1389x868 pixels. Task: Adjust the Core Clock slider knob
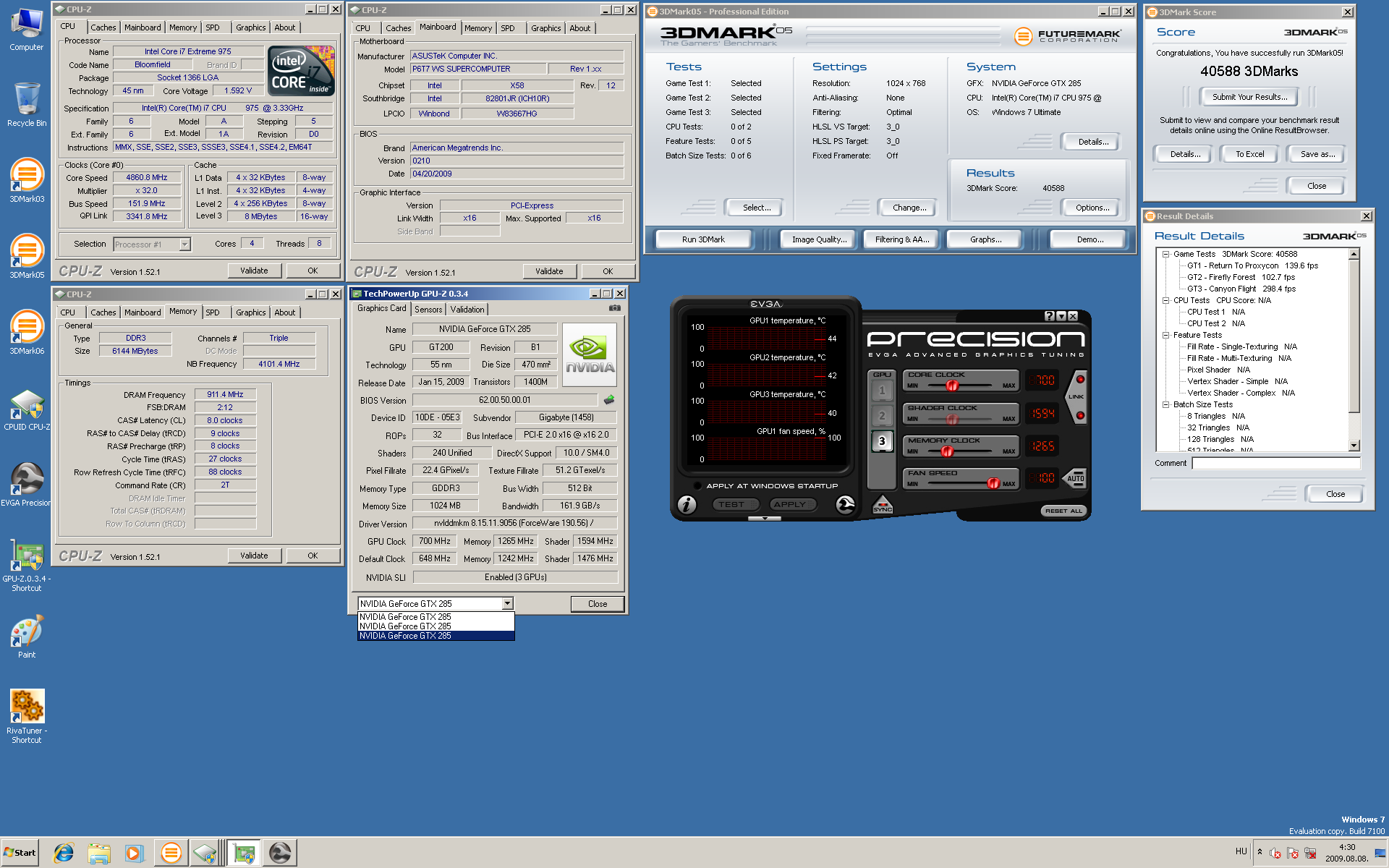pos(952,386)
